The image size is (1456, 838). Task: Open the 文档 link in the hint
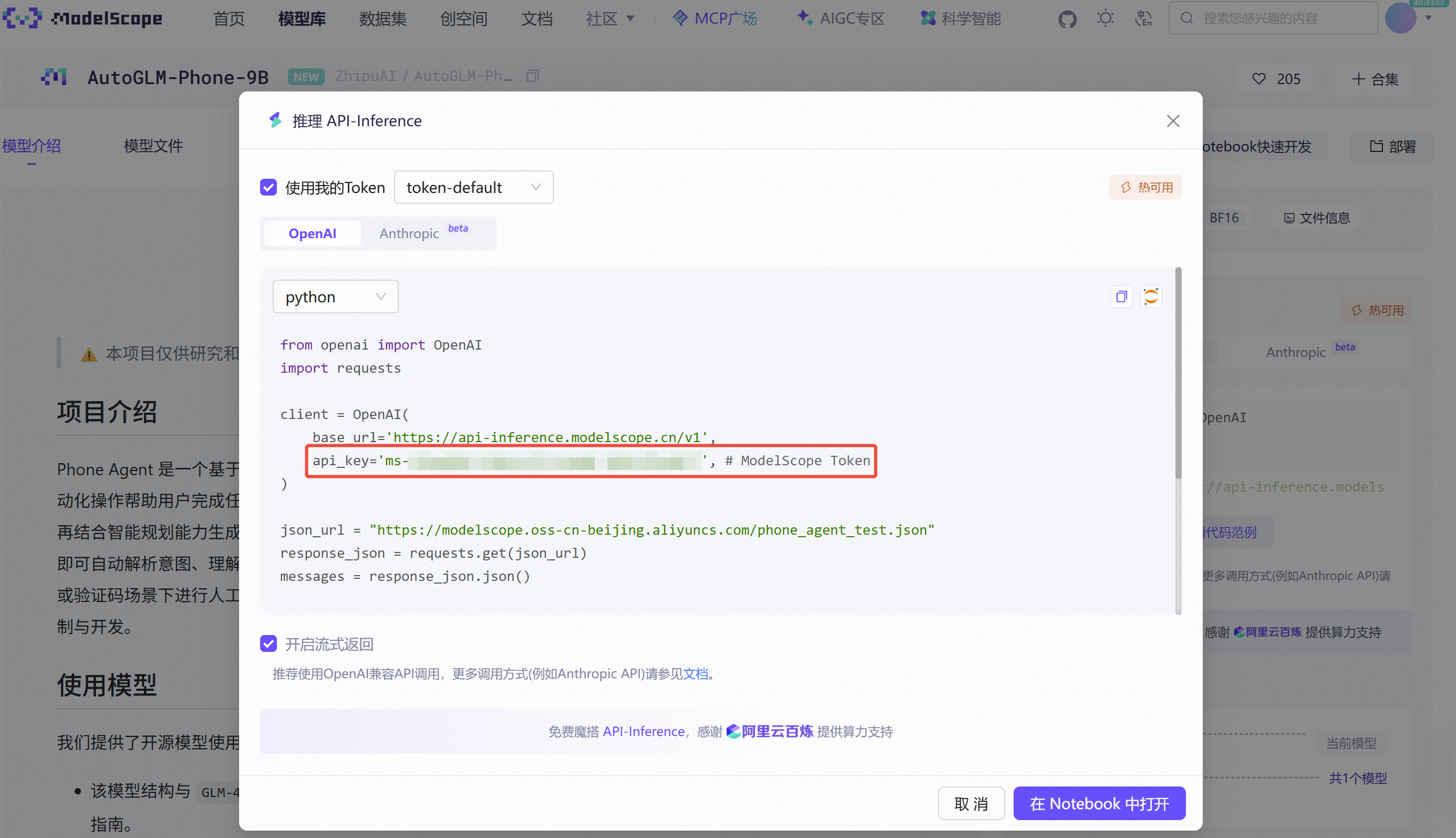pos(696,673)
